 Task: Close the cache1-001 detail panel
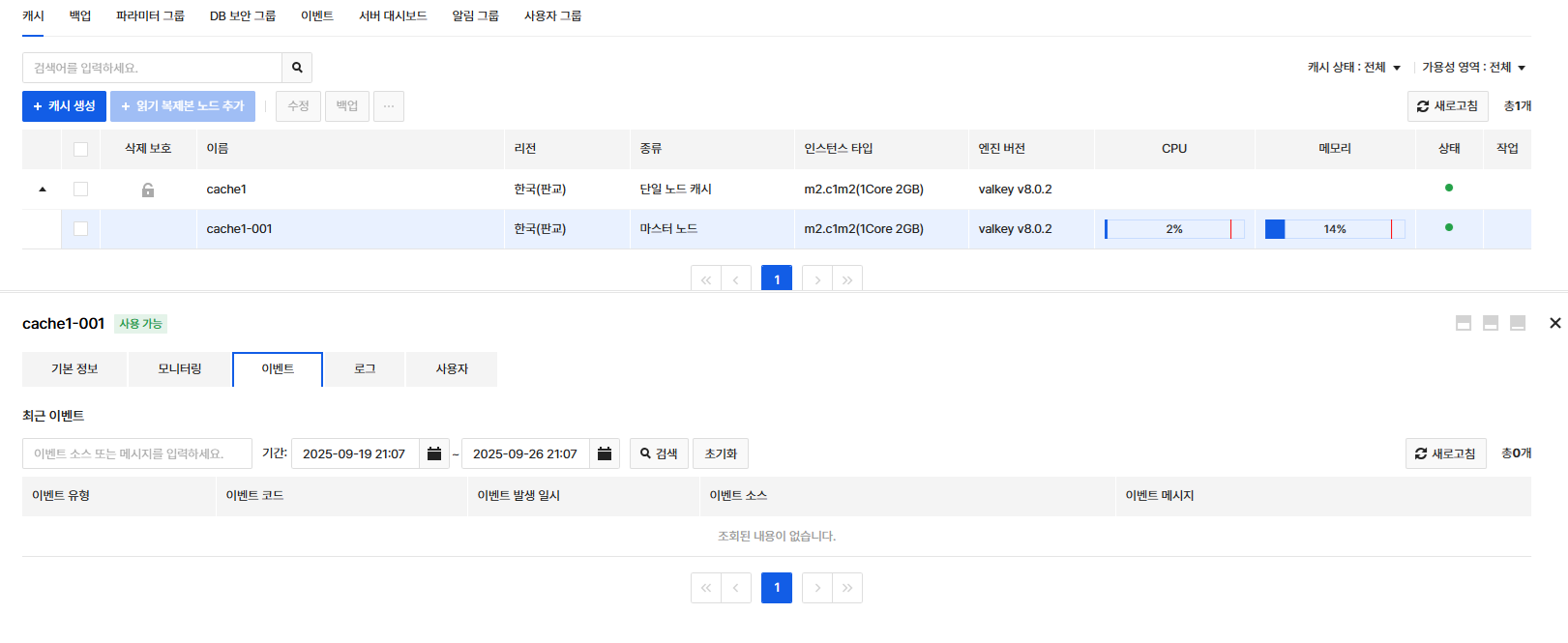(x=1554, y=323)
